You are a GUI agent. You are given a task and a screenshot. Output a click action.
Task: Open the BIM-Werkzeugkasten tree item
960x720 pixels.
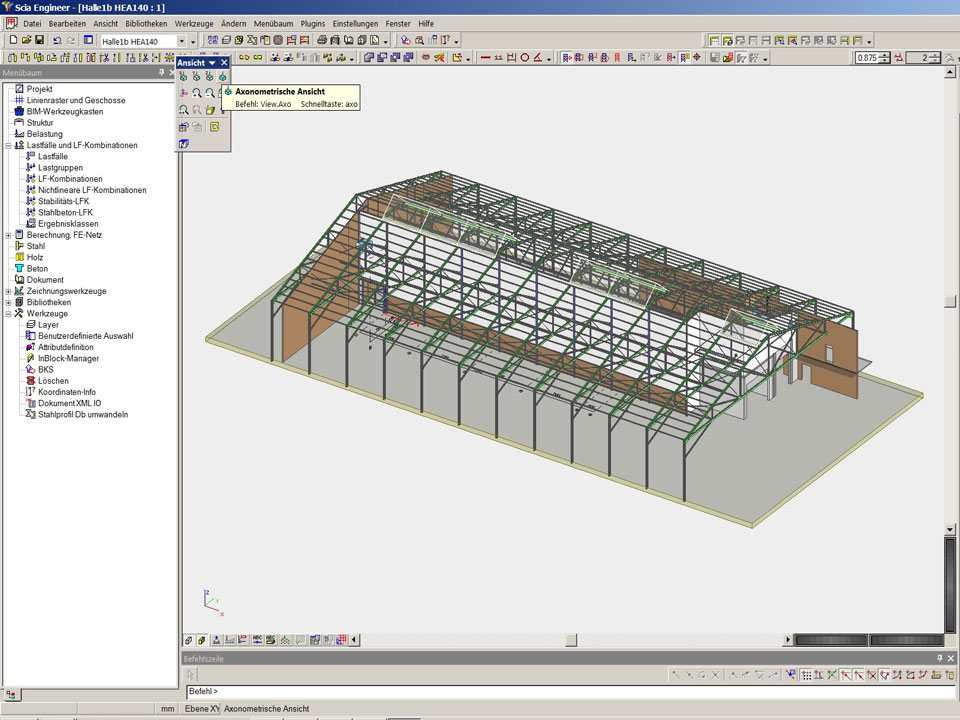(x=64, y=112)
